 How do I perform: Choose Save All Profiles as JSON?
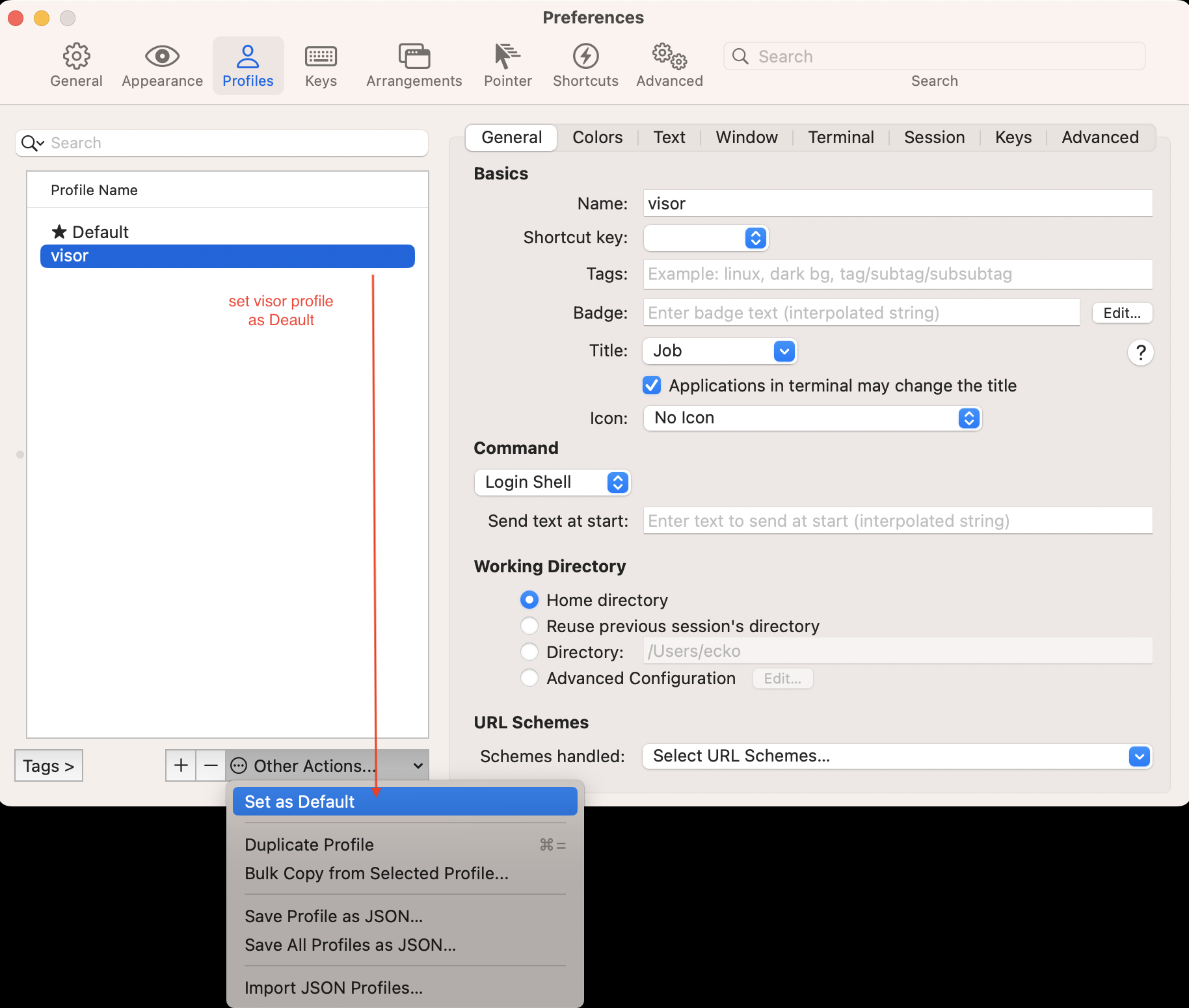click(x=405, y=944)
